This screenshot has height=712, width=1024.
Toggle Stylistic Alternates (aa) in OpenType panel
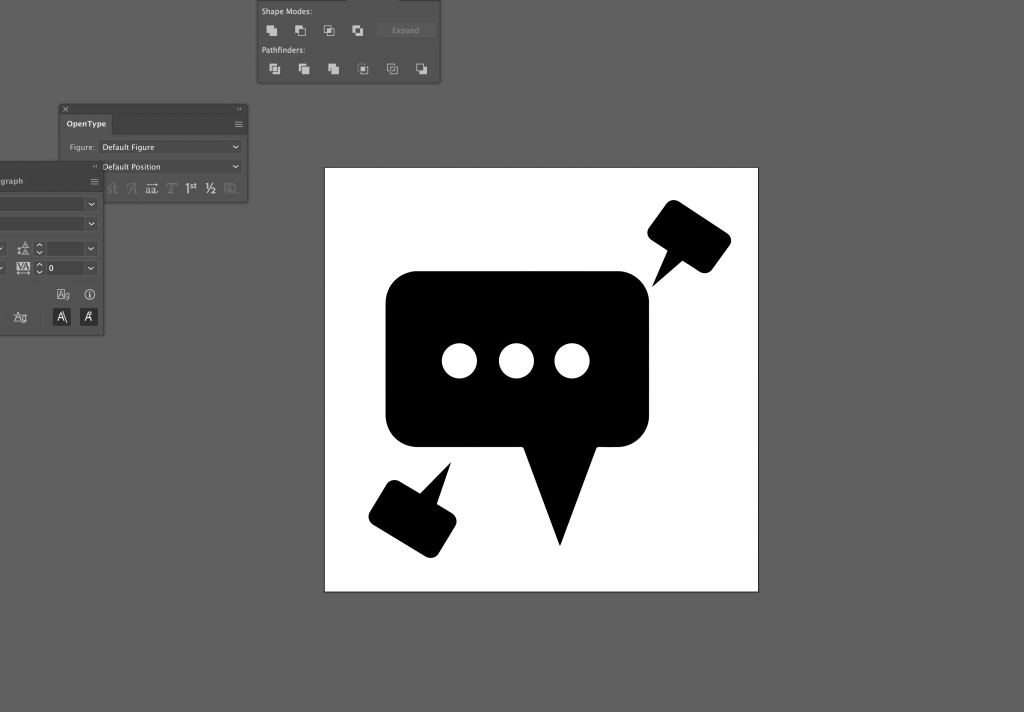(152, 189)
